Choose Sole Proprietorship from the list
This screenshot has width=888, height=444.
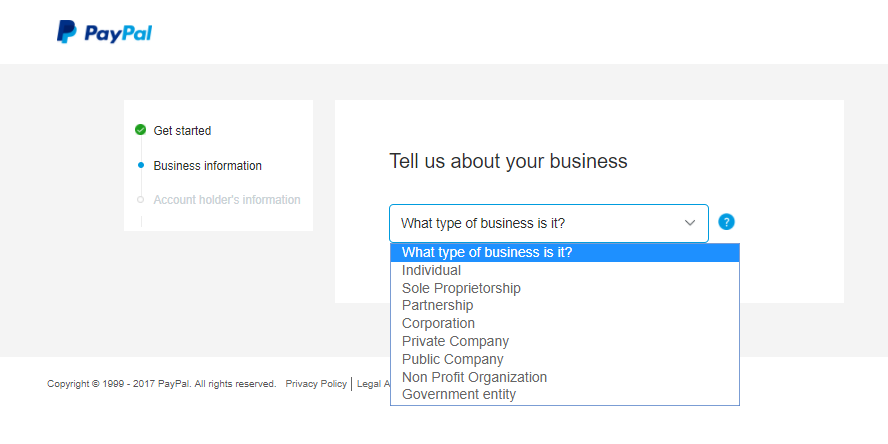coord(461,288)
